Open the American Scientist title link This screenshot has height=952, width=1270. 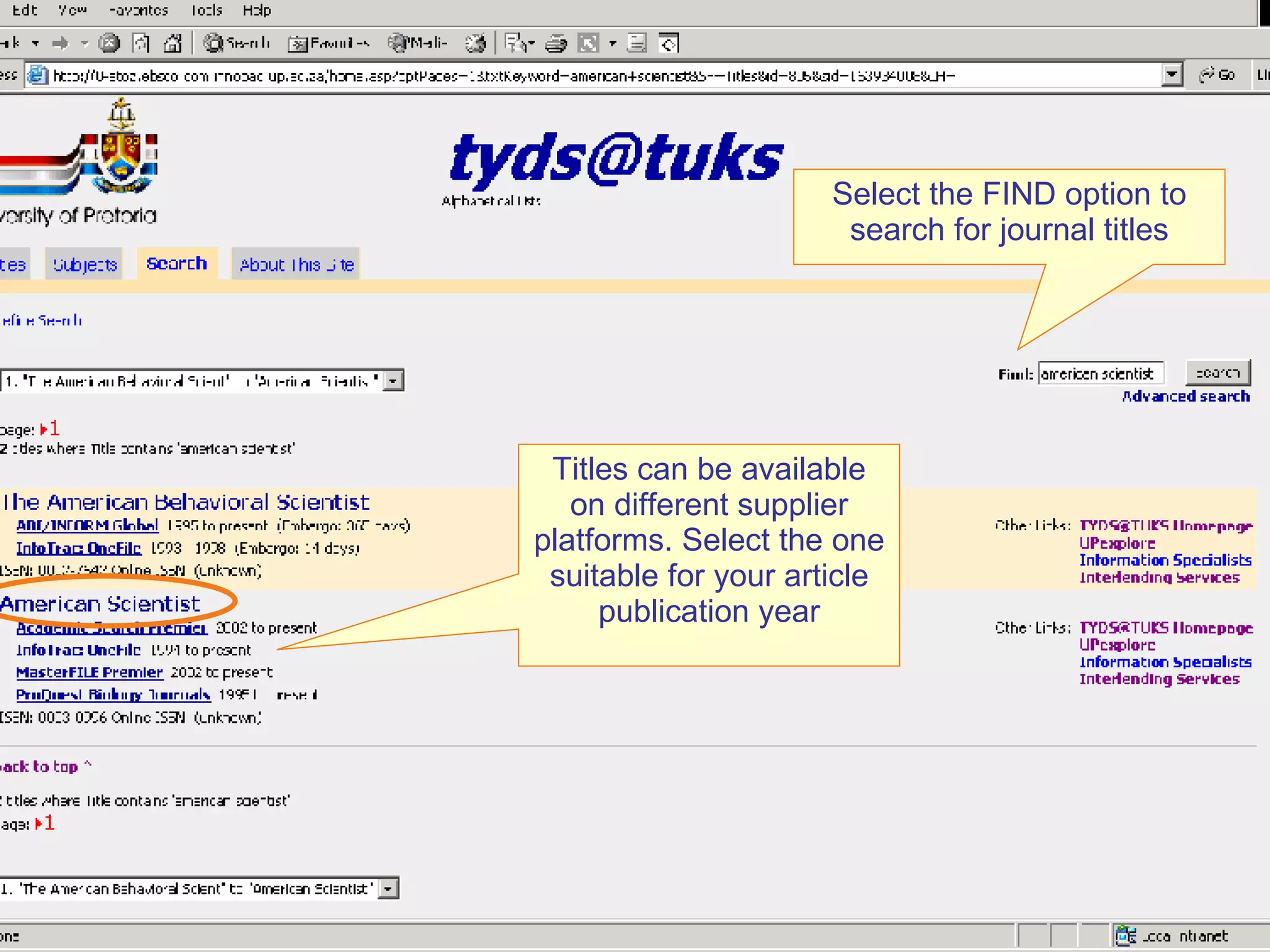coord(100,603)
